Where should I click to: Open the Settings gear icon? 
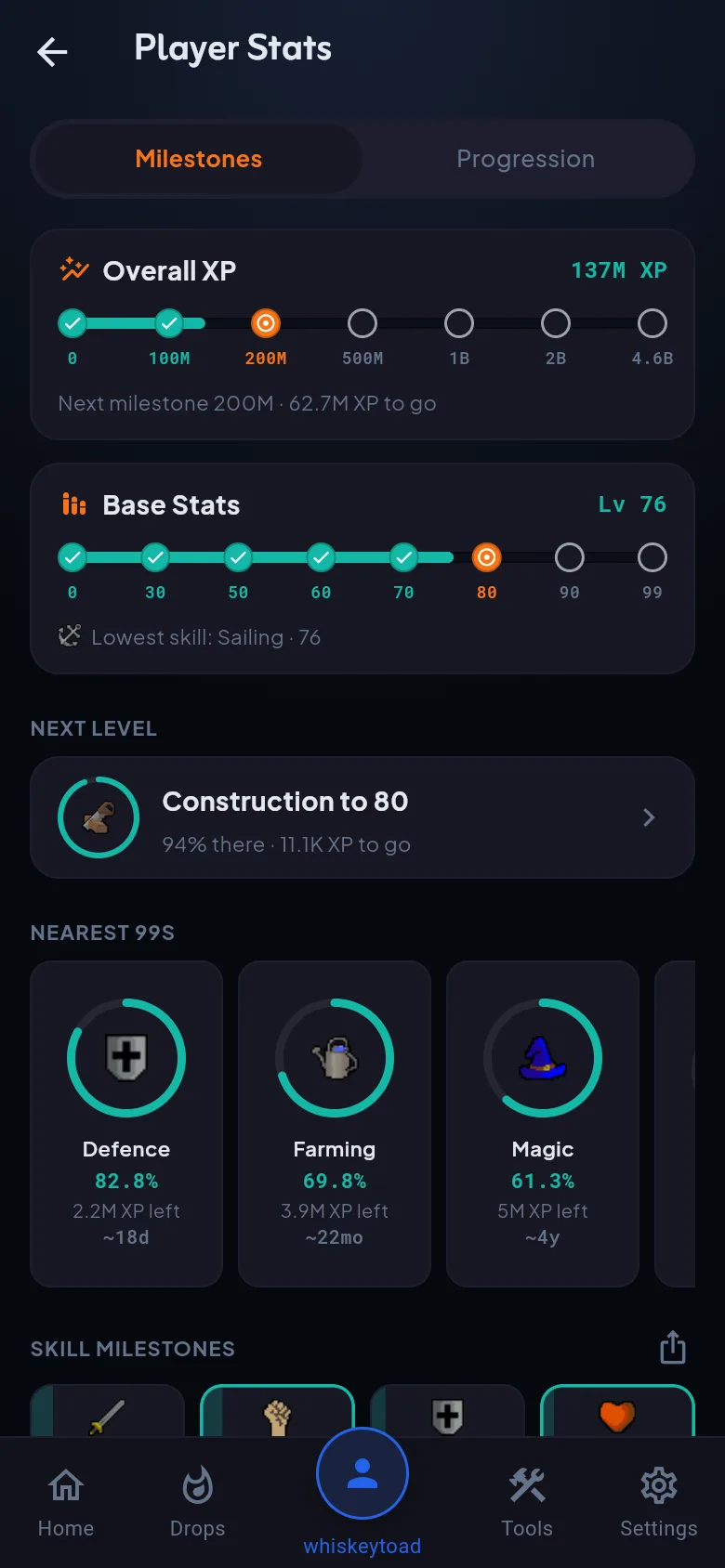click(x=659, y=1485)
